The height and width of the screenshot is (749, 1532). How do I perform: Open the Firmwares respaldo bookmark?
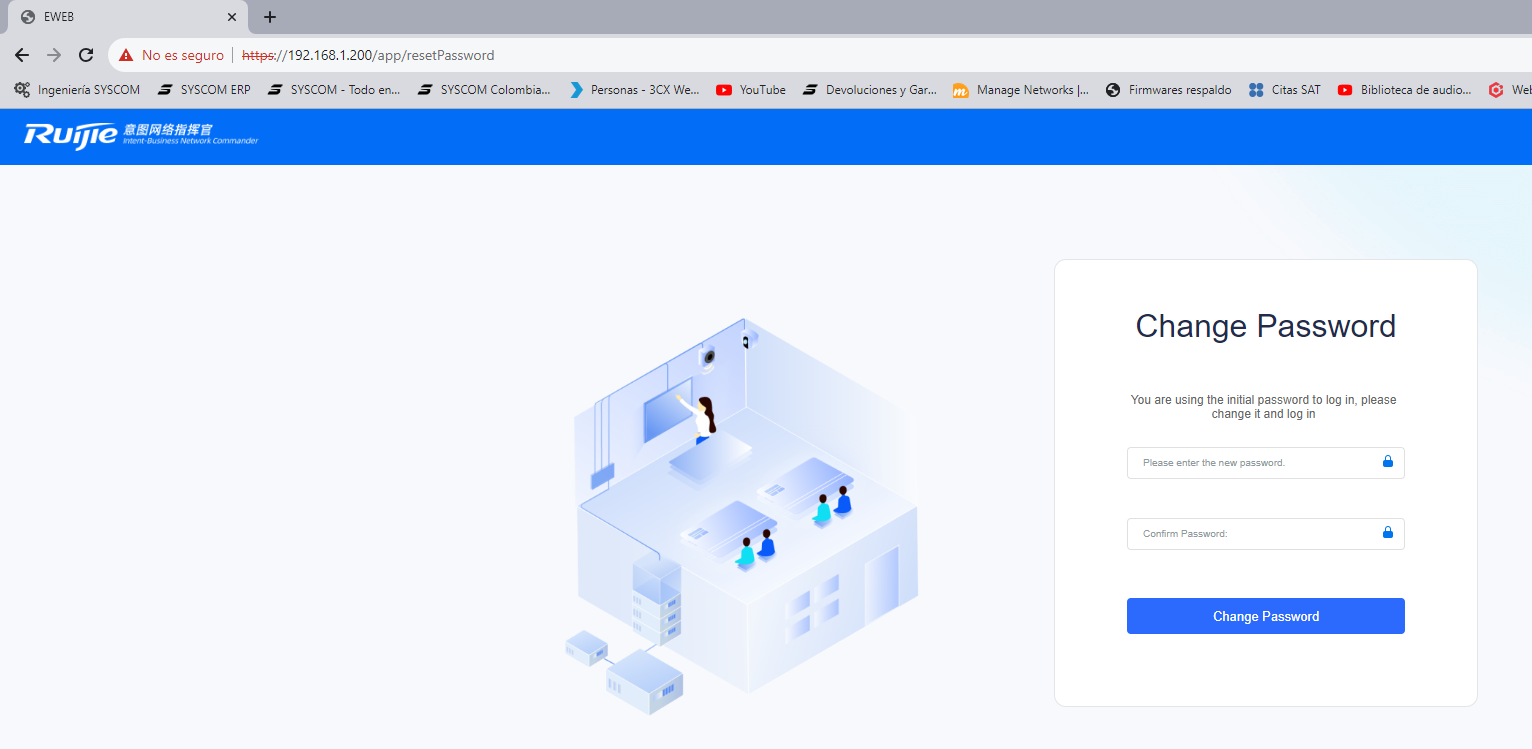1168,90
